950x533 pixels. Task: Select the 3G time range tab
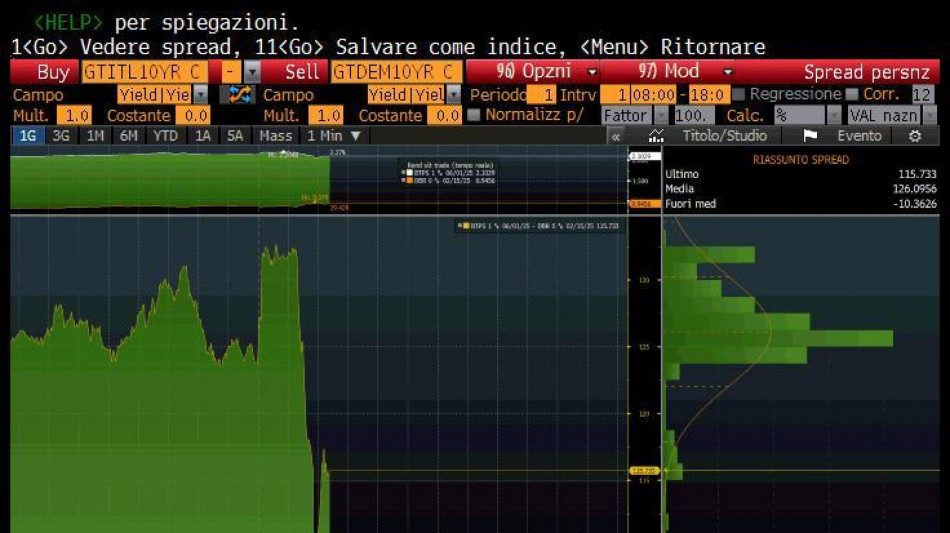(x=61, y=136)
